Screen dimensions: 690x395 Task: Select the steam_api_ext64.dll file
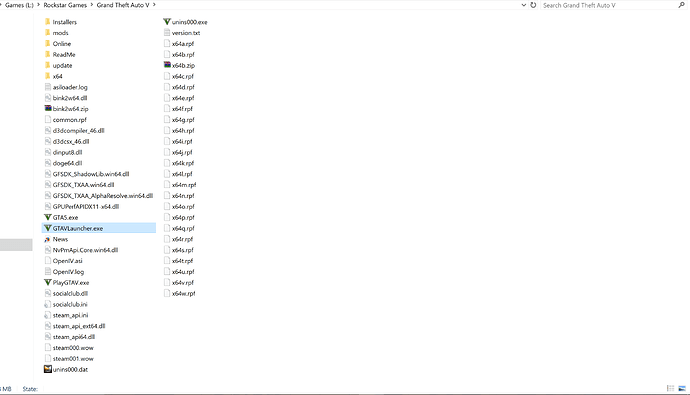[x=79, y=326]
